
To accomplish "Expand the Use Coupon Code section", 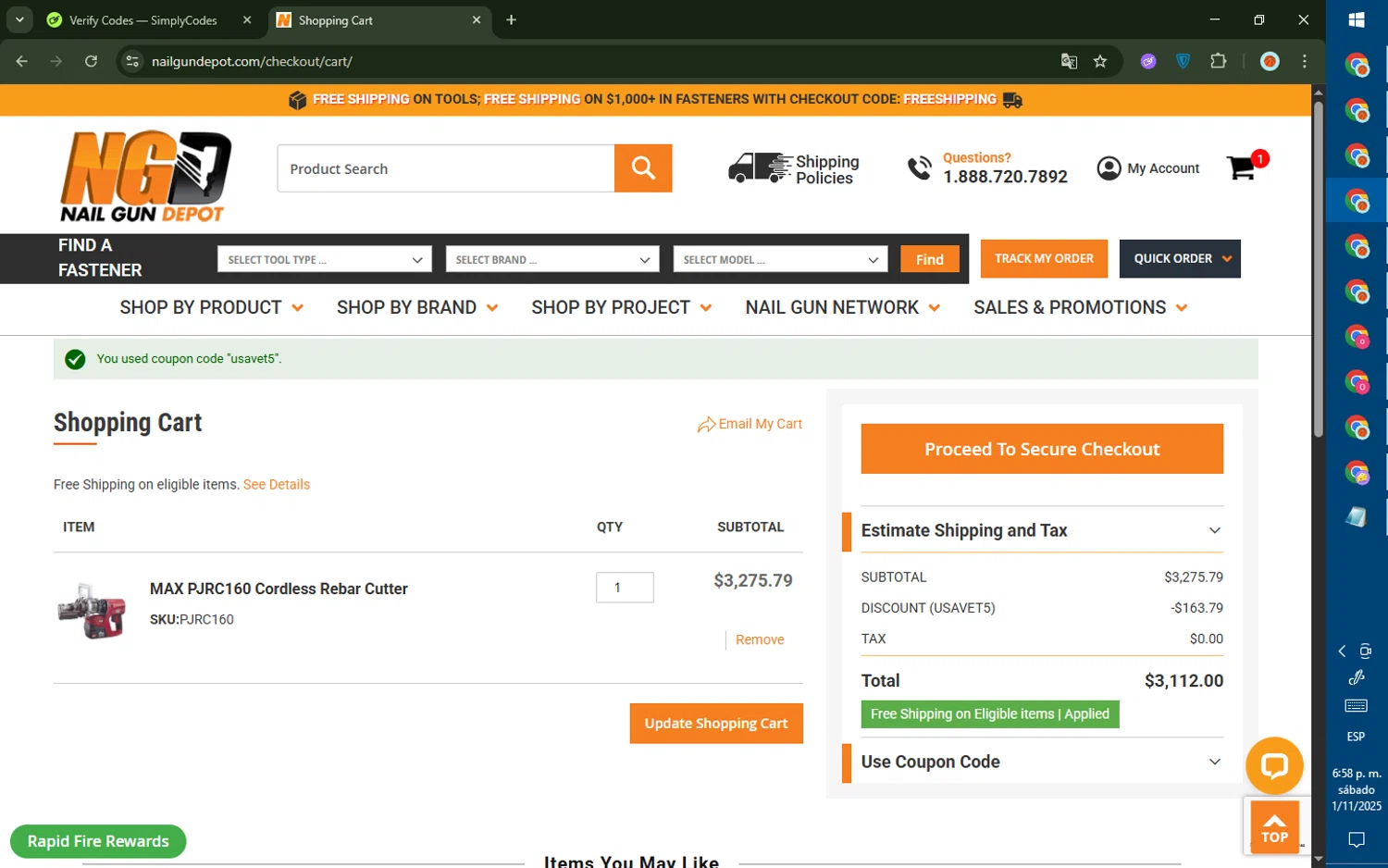I will tap(1042, 762).
